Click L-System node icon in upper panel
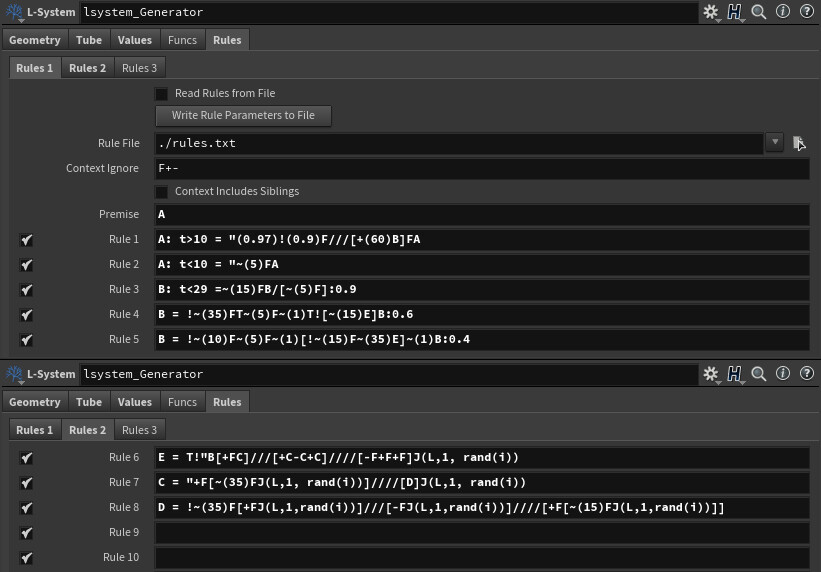821x572 pixels. 14,12
